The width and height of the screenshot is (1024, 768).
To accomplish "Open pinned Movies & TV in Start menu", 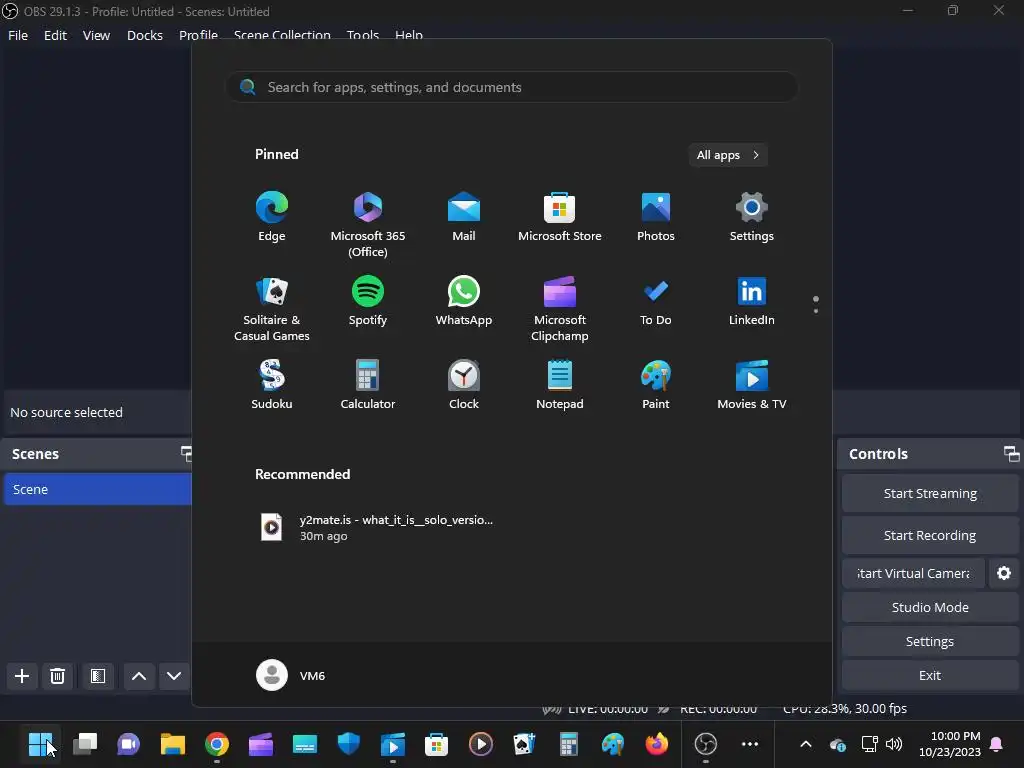I will (x=752, y=385).
